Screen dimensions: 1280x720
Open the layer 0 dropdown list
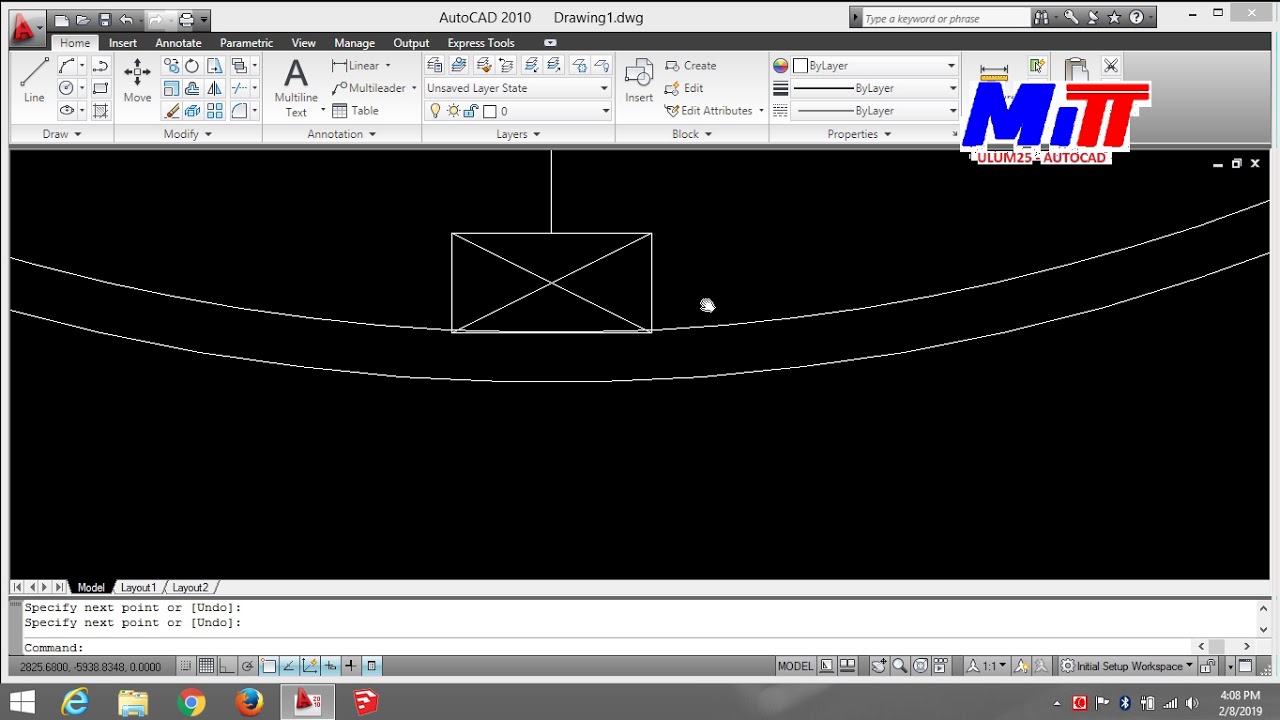click(517, 111)
